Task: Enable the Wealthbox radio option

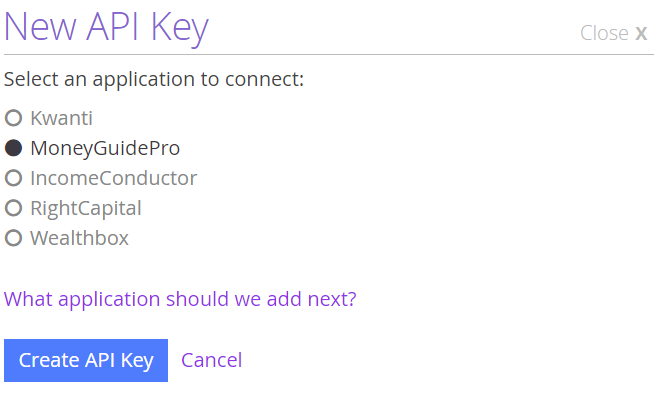Action: [x=14, y=238]
